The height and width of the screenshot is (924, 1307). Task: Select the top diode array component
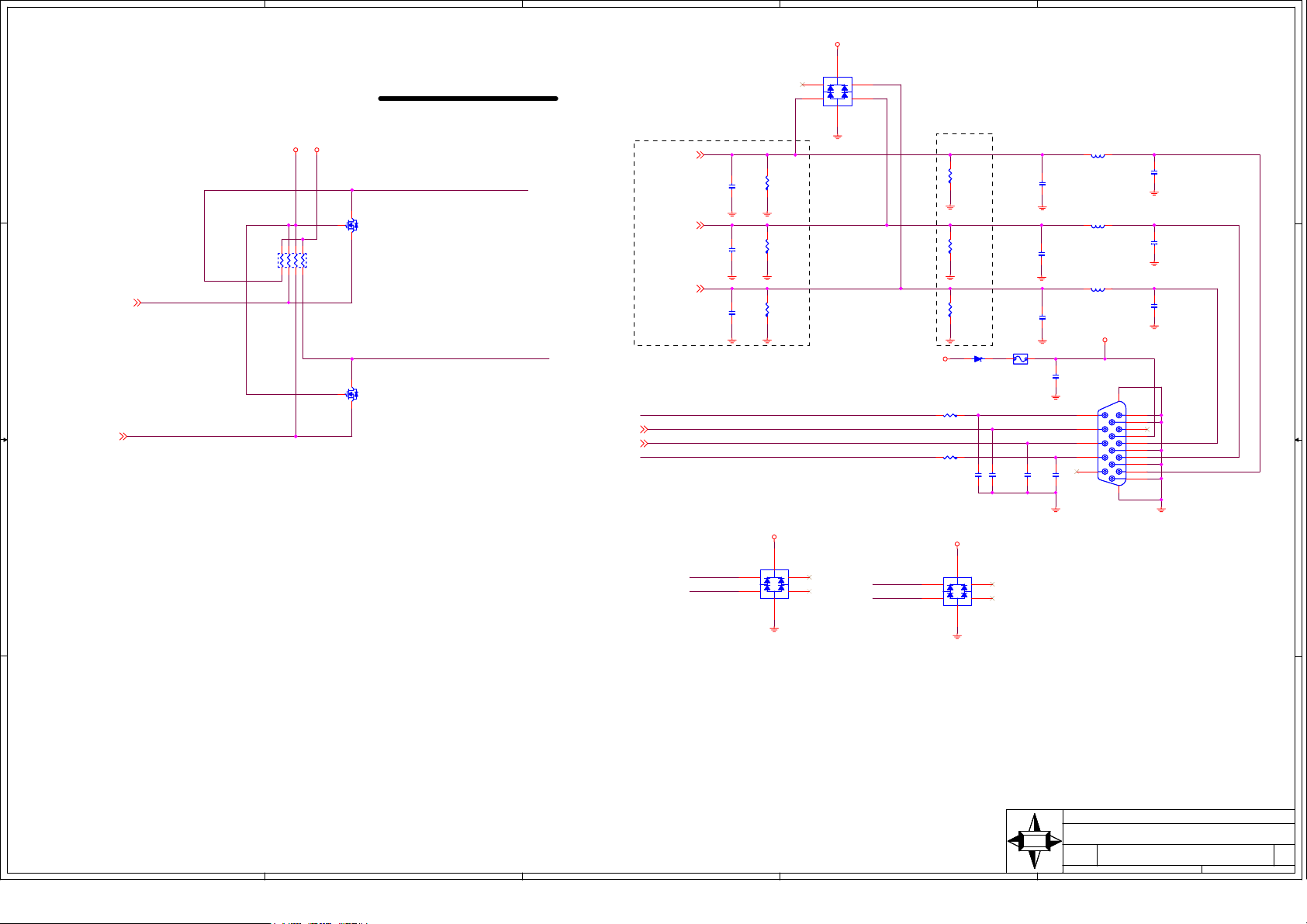838,92
